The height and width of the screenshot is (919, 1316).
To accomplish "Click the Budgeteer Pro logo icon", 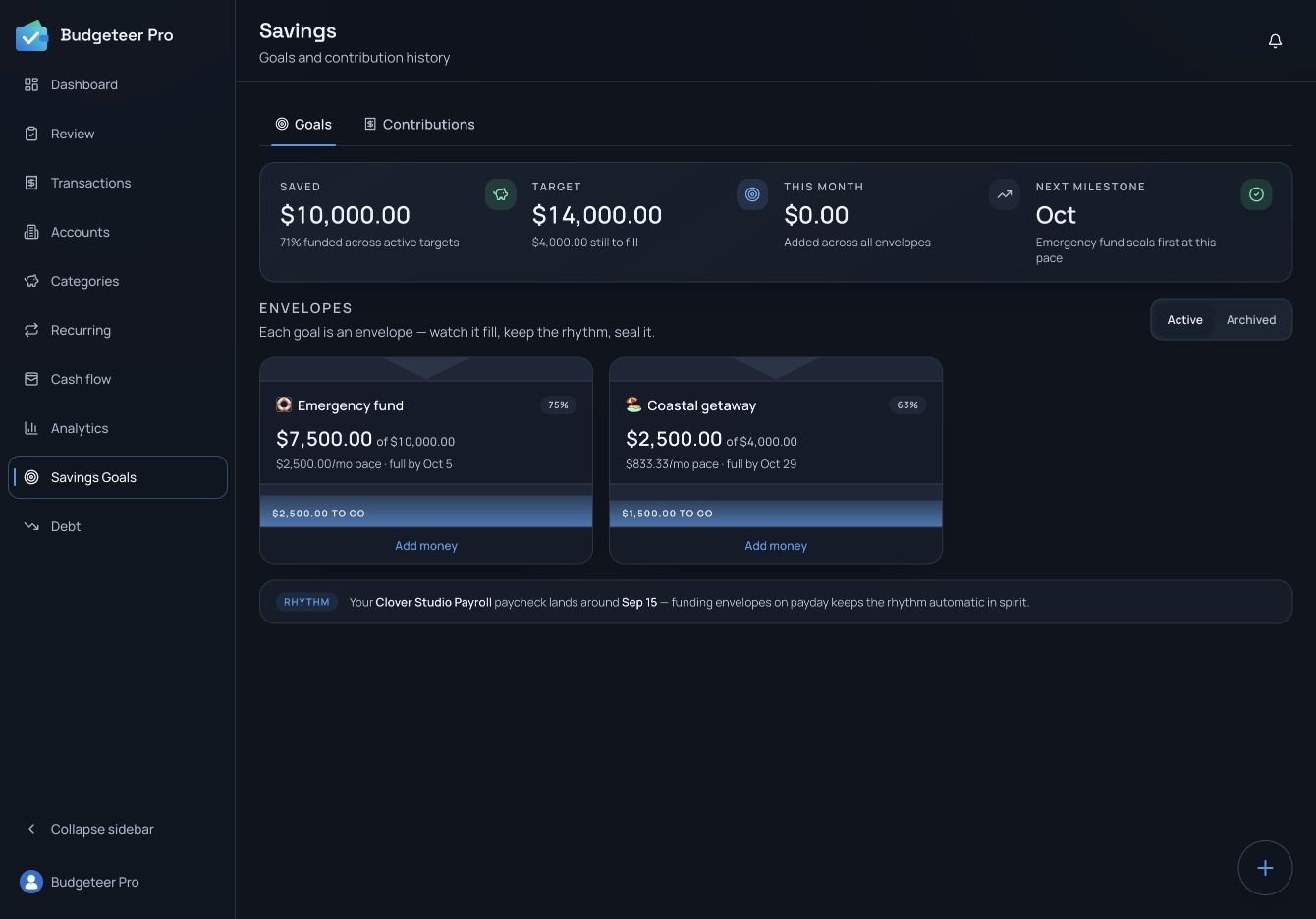I will [32, 35].
